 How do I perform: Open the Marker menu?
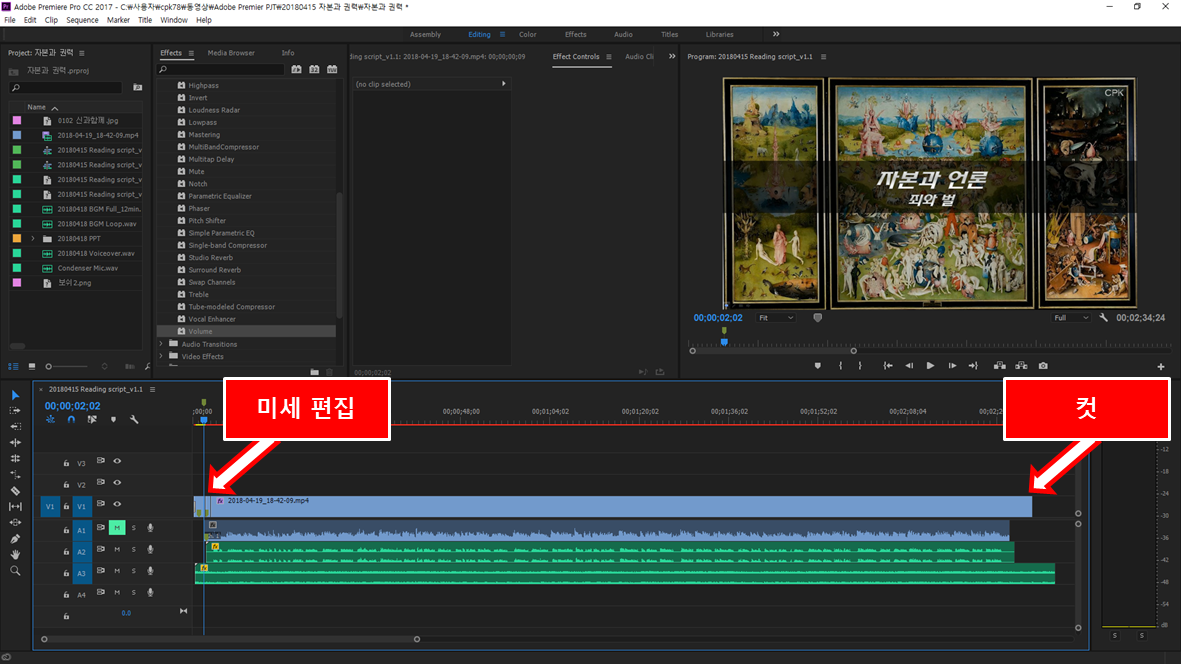pyautogui.click(x=118, y=20)
